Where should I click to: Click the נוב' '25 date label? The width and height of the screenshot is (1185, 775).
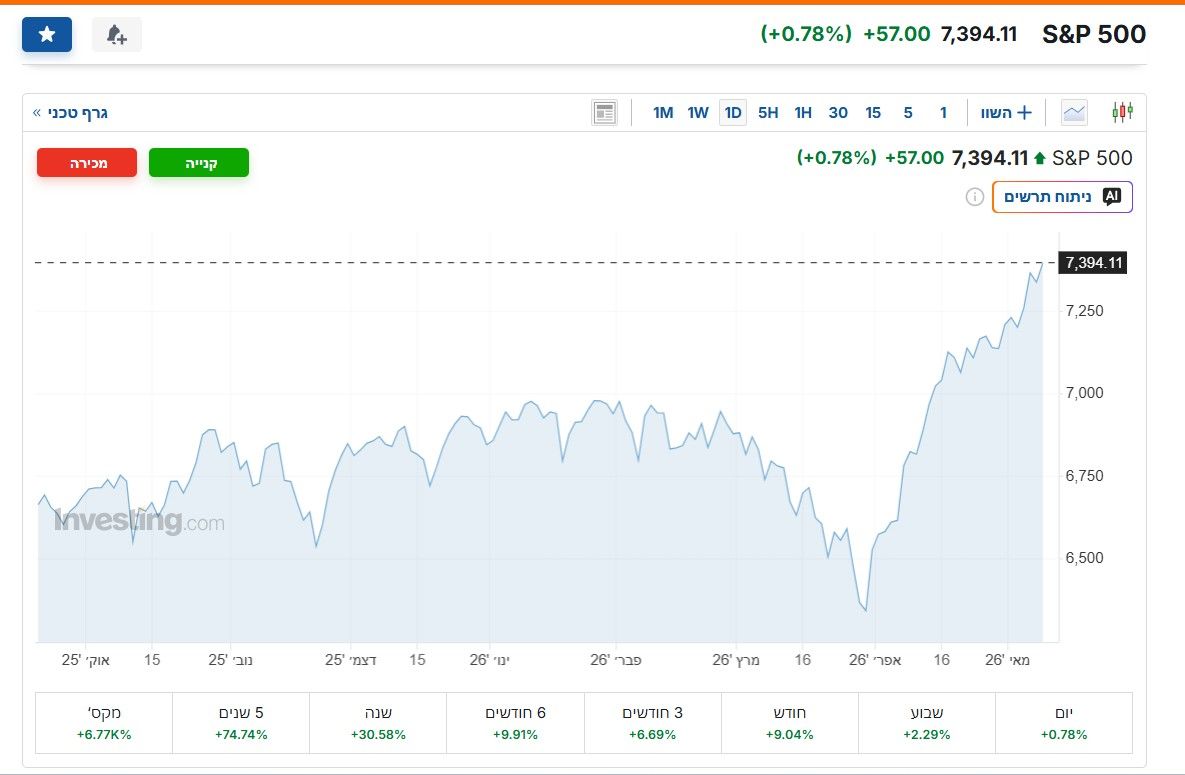[x=231, y=659]
